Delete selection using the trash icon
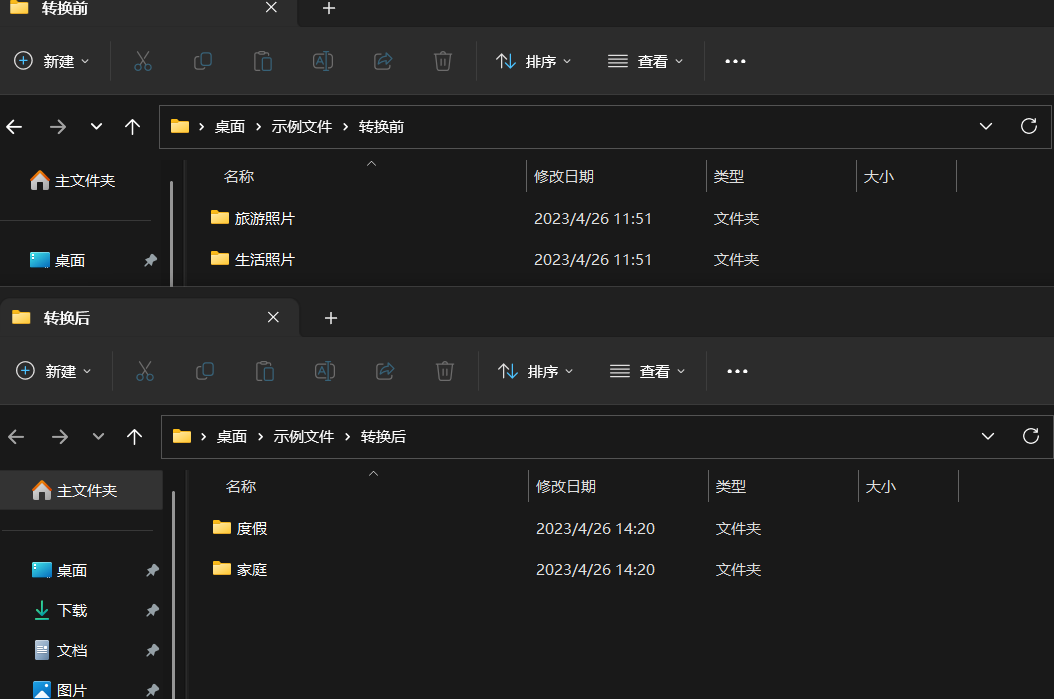Screen dimensions: 1054x699 point(443,61)
